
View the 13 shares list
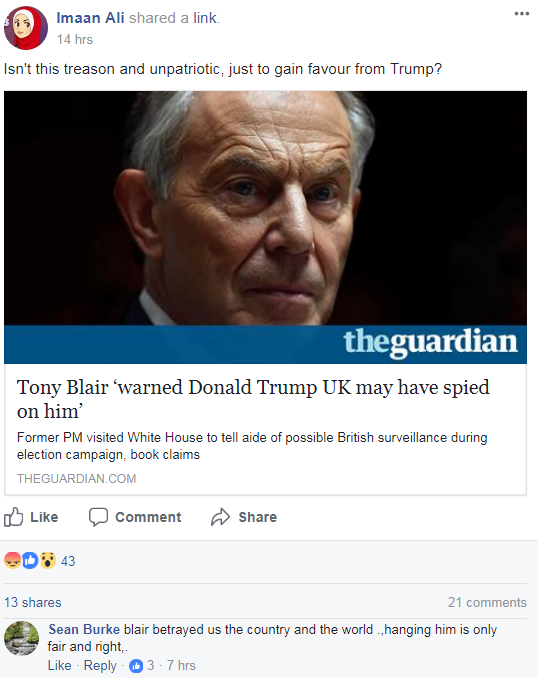33,602
